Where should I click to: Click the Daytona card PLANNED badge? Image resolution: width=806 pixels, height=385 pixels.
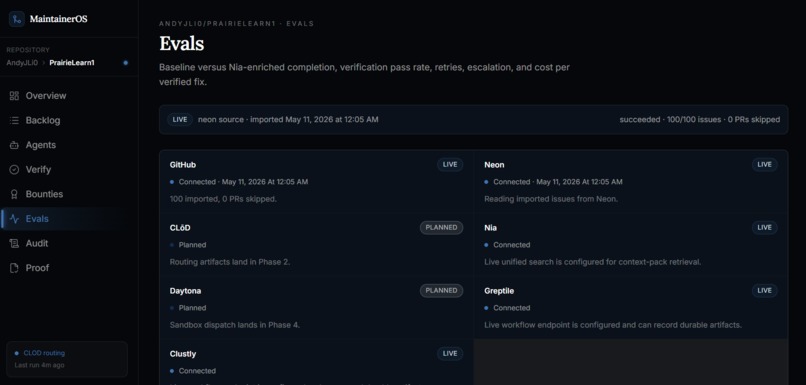442,291
